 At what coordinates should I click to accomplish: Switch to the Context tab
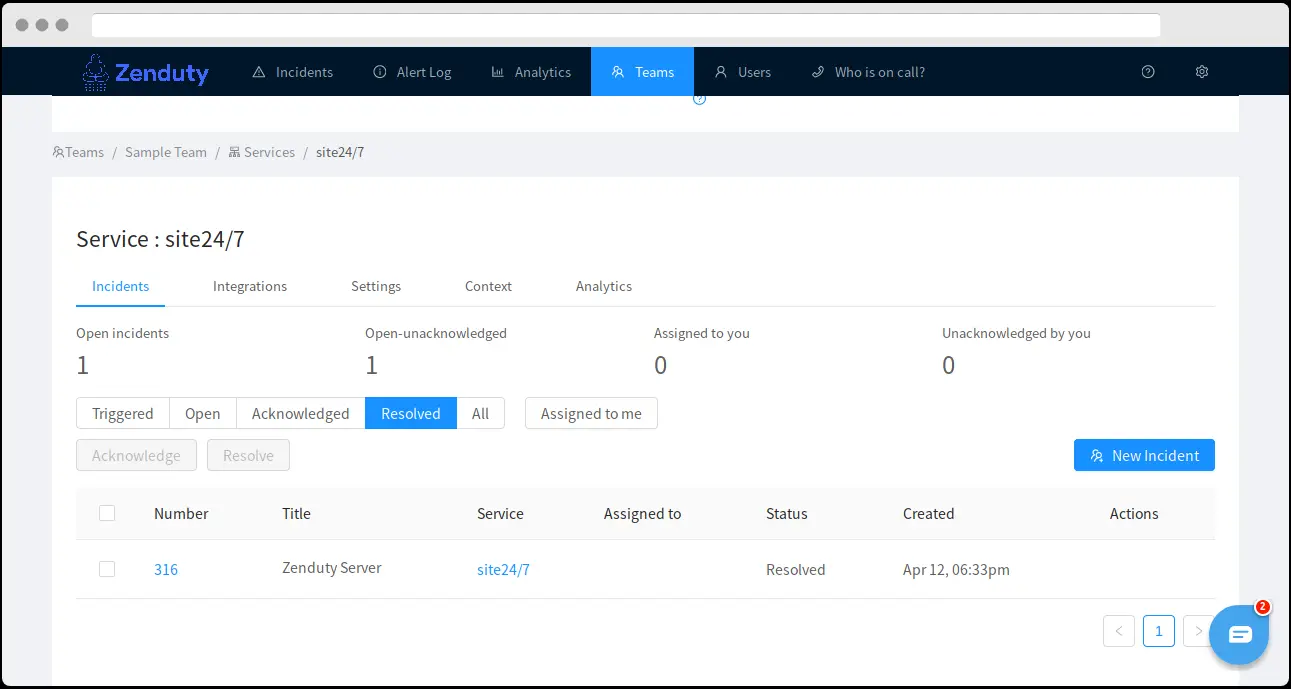[x=488, y=286]
